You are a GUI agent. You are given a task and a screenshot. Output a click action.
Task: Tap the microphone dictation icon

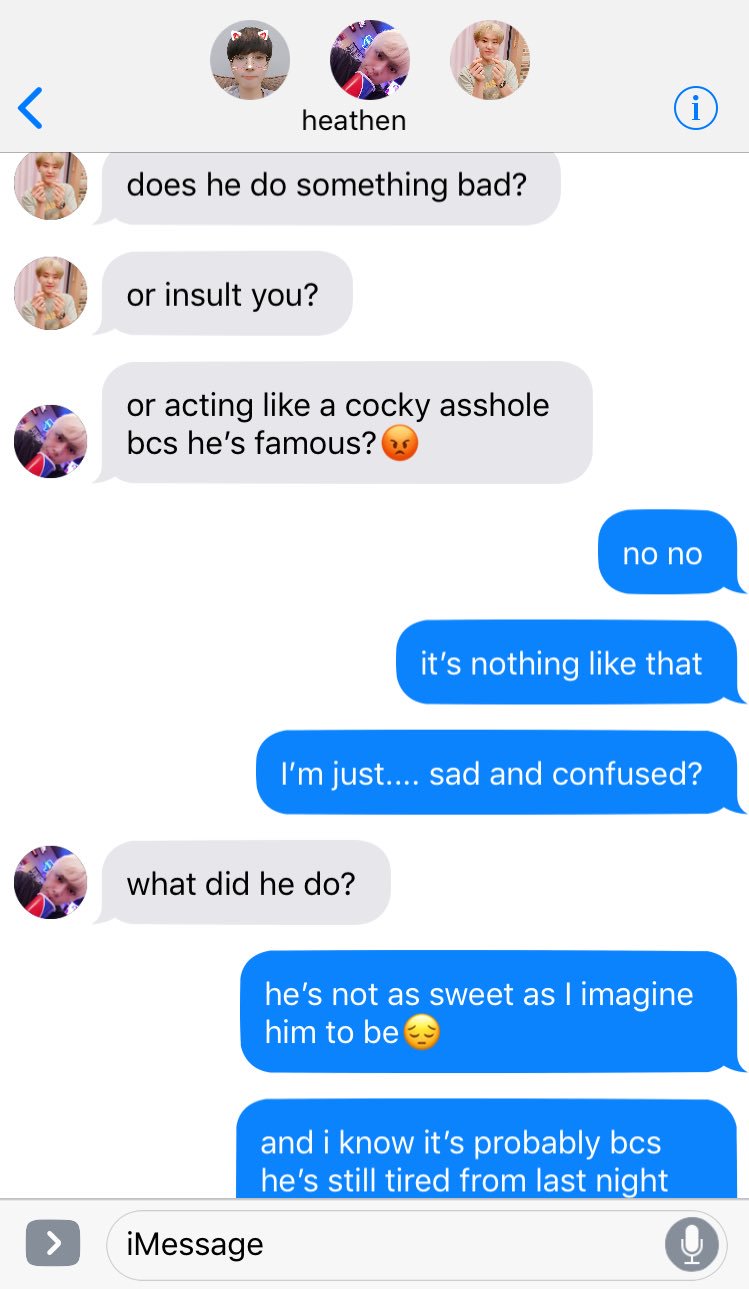pyautogui.click(x=691, y=1244)
